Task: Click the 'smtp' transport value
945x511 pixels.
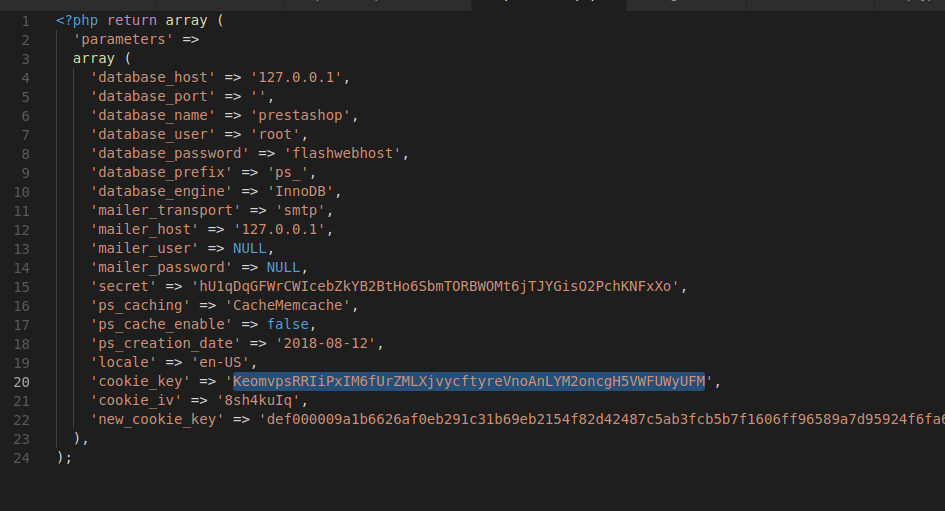Action: click(300, 210)
